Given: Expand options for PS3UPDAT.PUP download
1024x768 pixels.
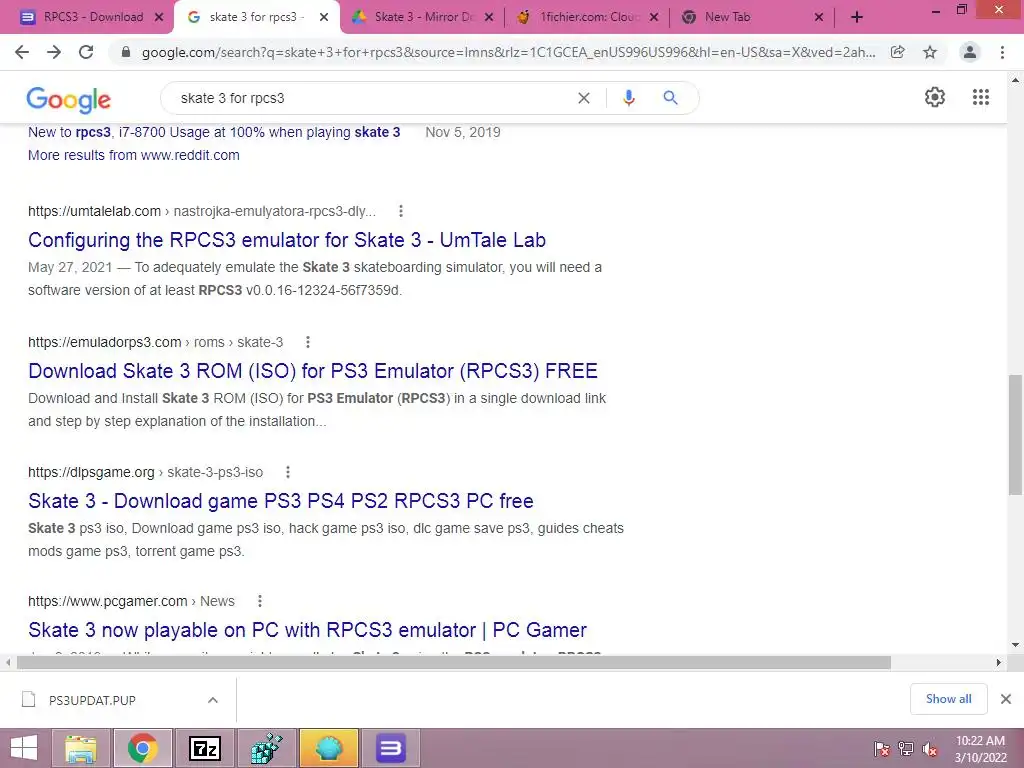Looking at the screenshot, I should click(213, 700).
